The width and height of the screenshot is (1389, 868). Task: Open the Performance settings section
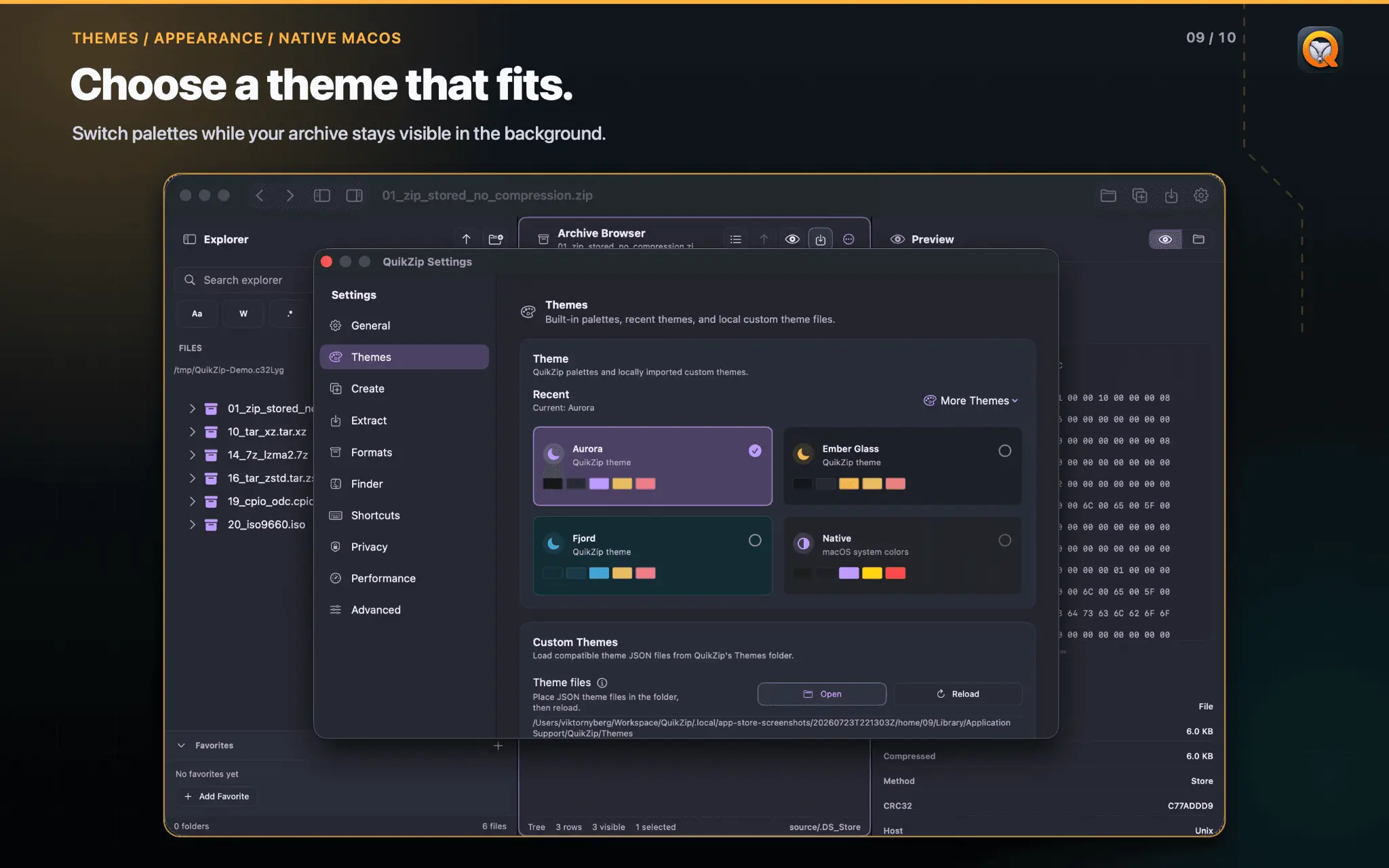click(x=404, y=578)
